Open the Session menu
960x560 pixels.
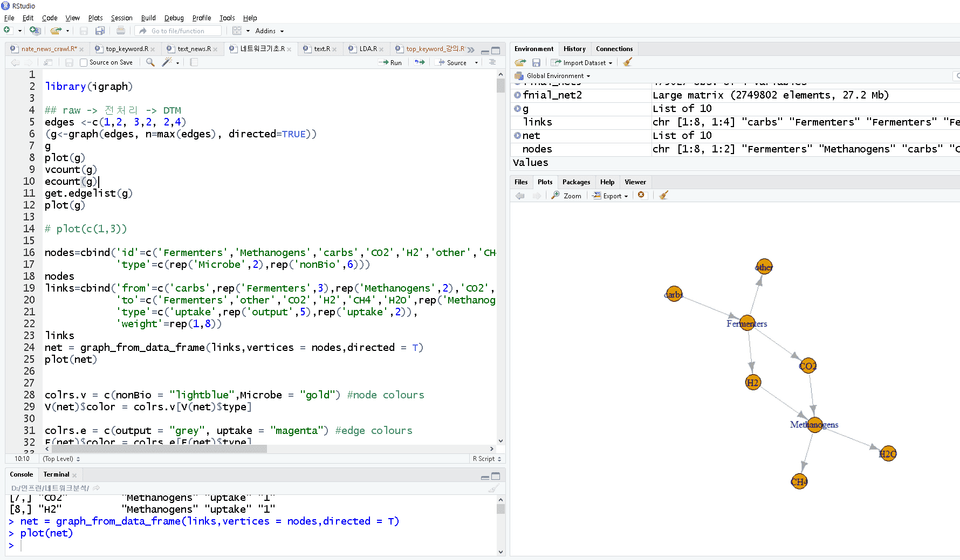(121, 18)
